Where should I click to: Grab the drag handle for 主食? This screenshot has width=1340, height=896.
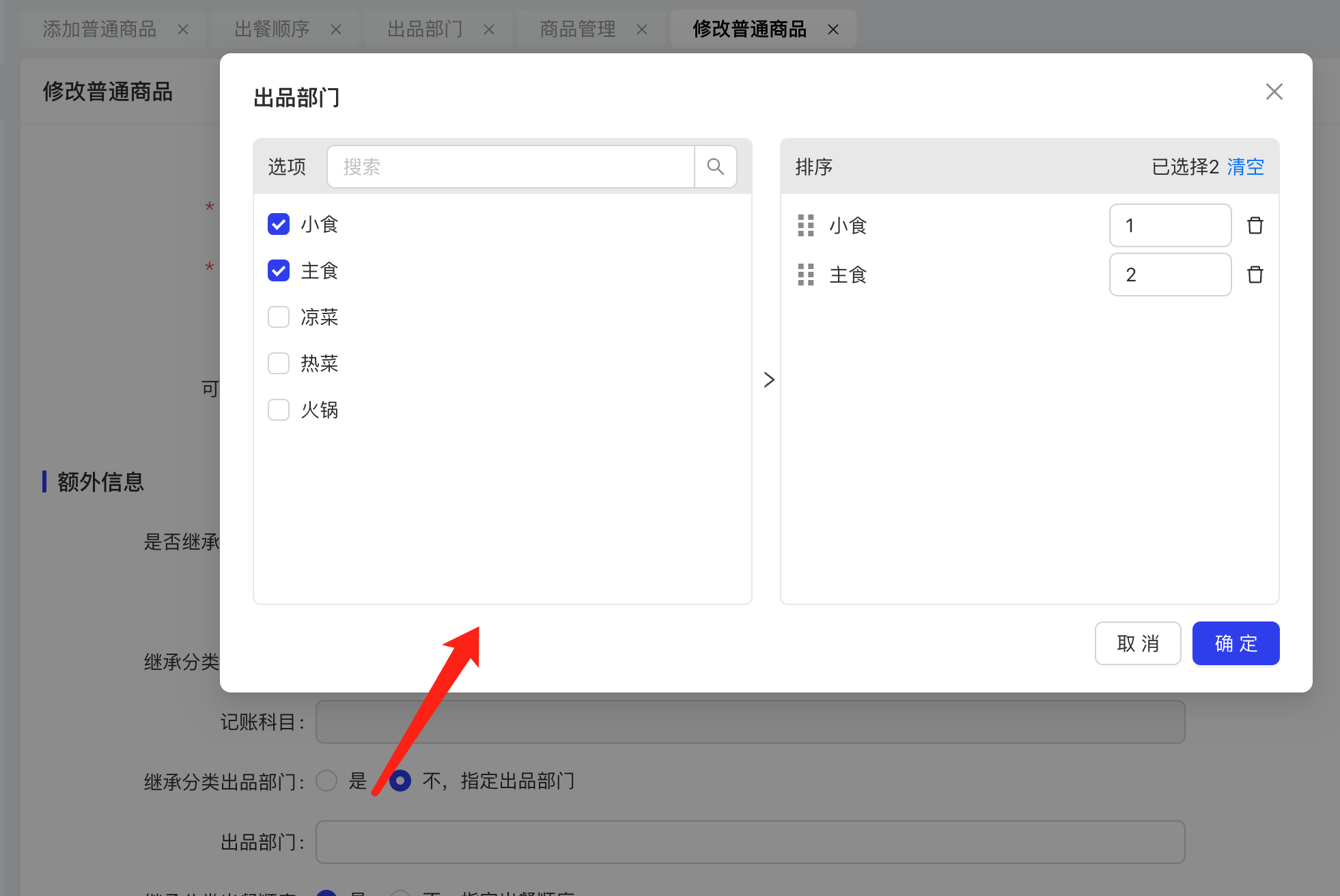(806, 275)
